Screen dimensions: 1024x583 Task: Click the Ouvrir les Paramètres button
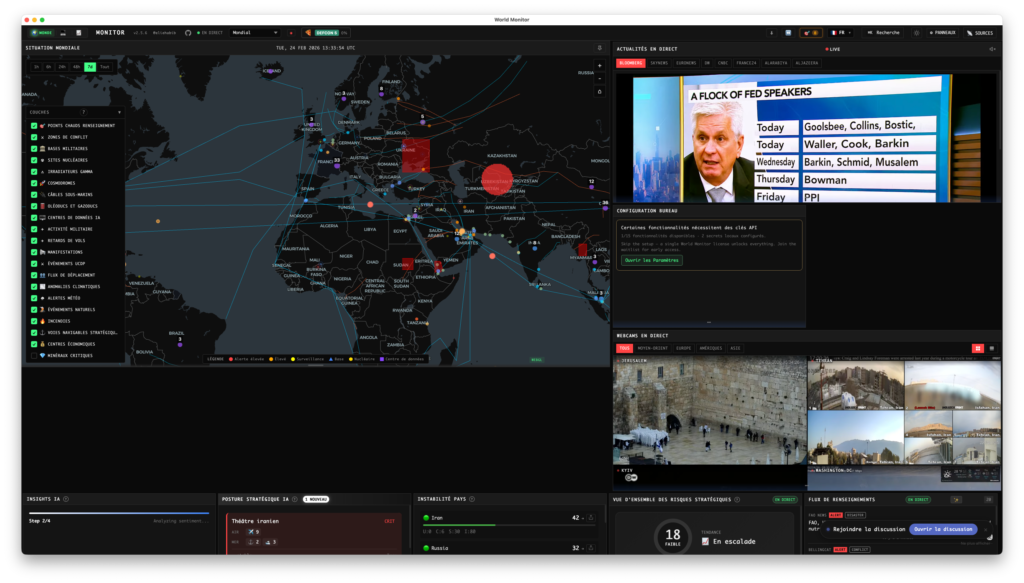click(652, 260)
